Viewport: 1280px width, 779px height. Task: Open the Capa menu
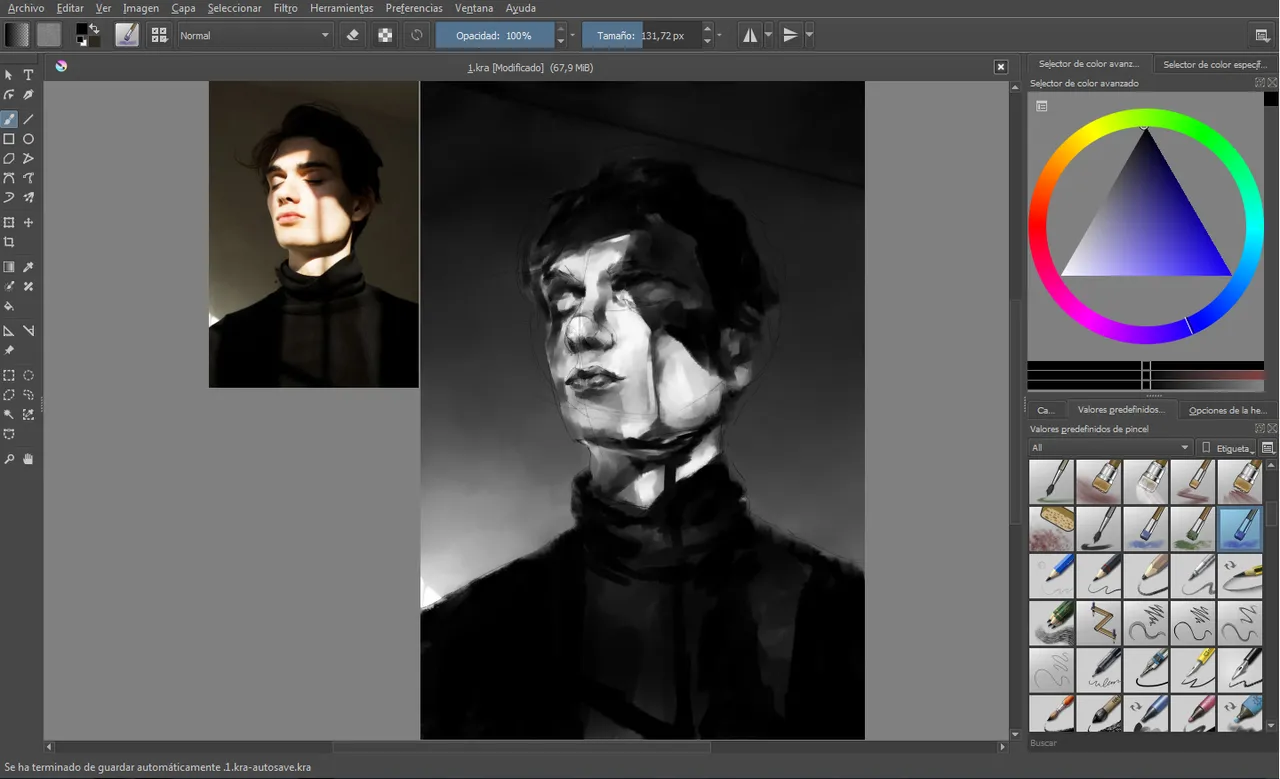183,8
